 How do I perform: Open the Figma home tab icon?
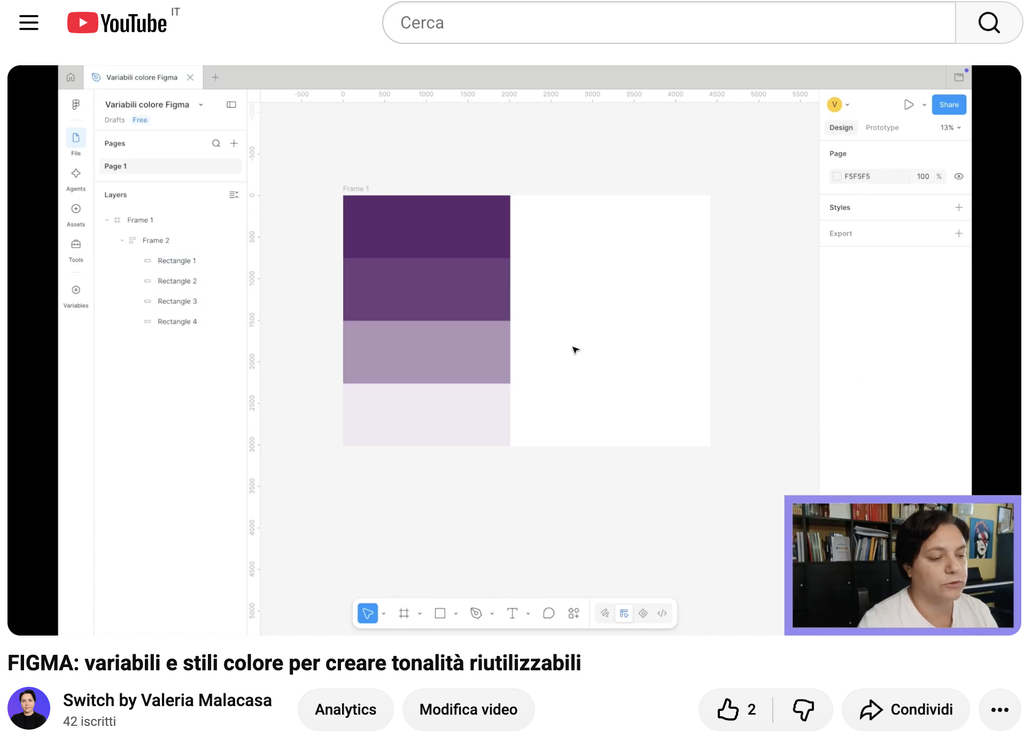(x=71, y=77)
